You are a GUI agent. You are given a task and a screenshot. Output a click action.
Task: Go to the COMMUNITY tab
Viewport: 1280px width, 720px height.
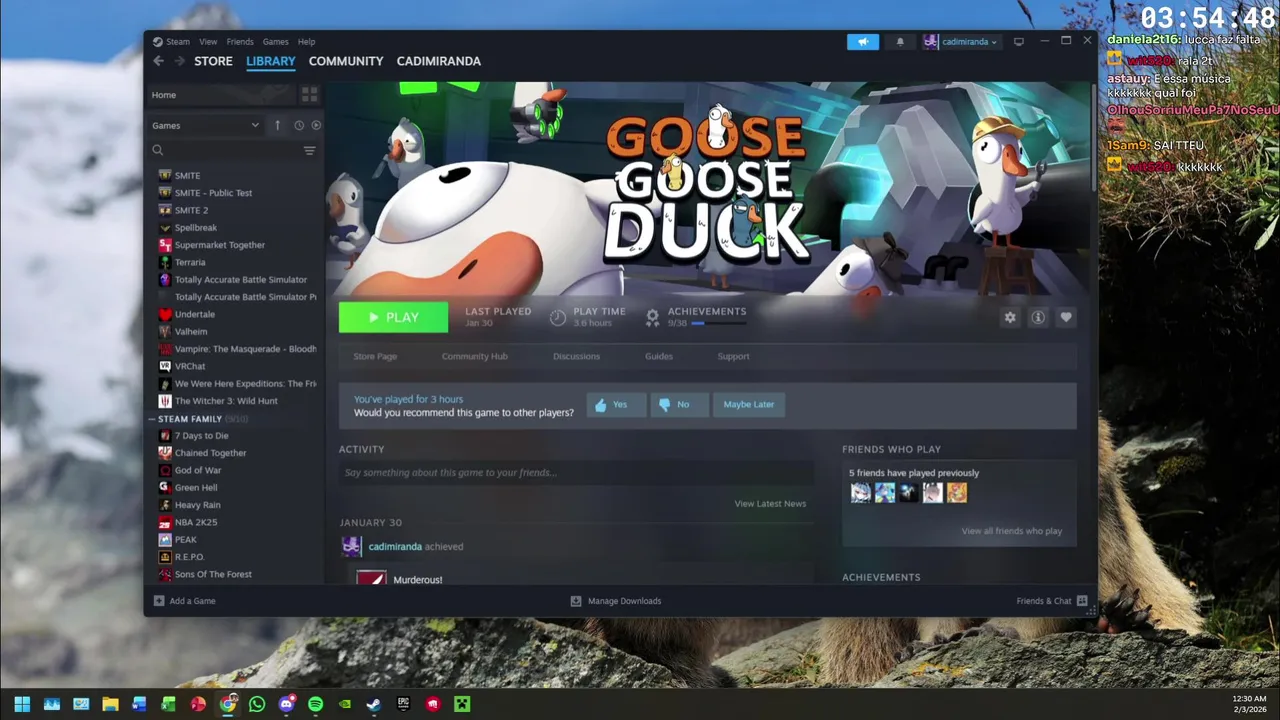(346, 61)
